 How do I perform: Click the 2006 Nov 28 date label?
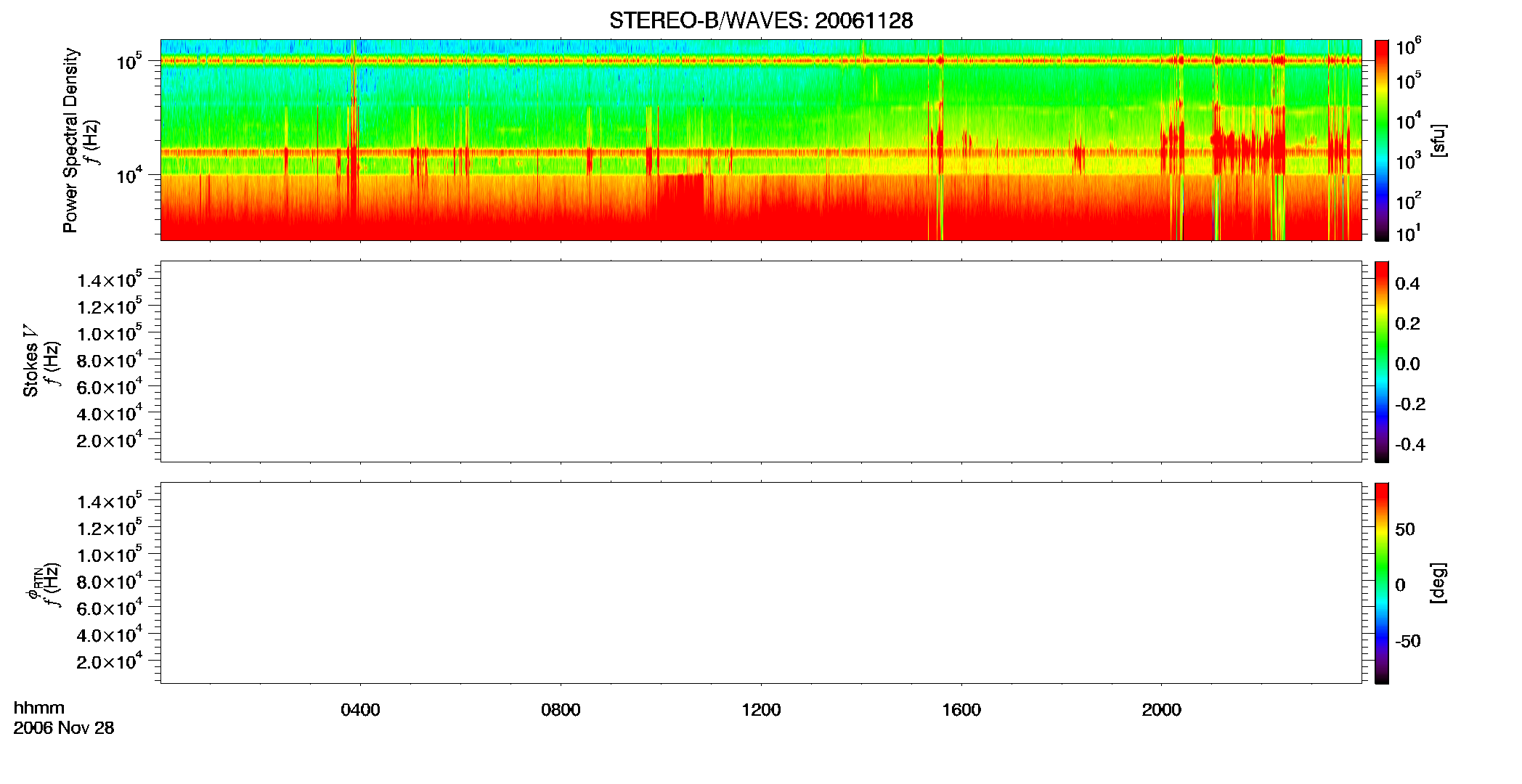[64, 728]
